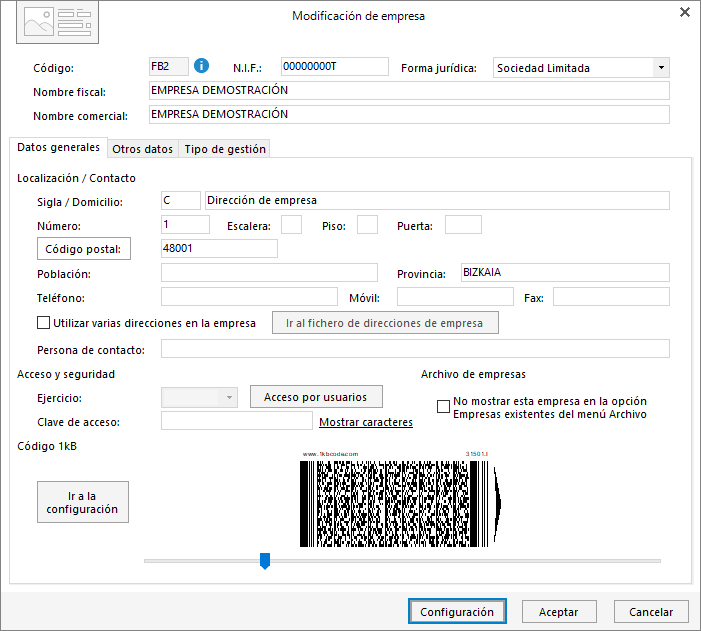Image resolution: width=701 pixels, height=631 pixels.
Task: Click the Cancelar button
Action: point(651,611)
